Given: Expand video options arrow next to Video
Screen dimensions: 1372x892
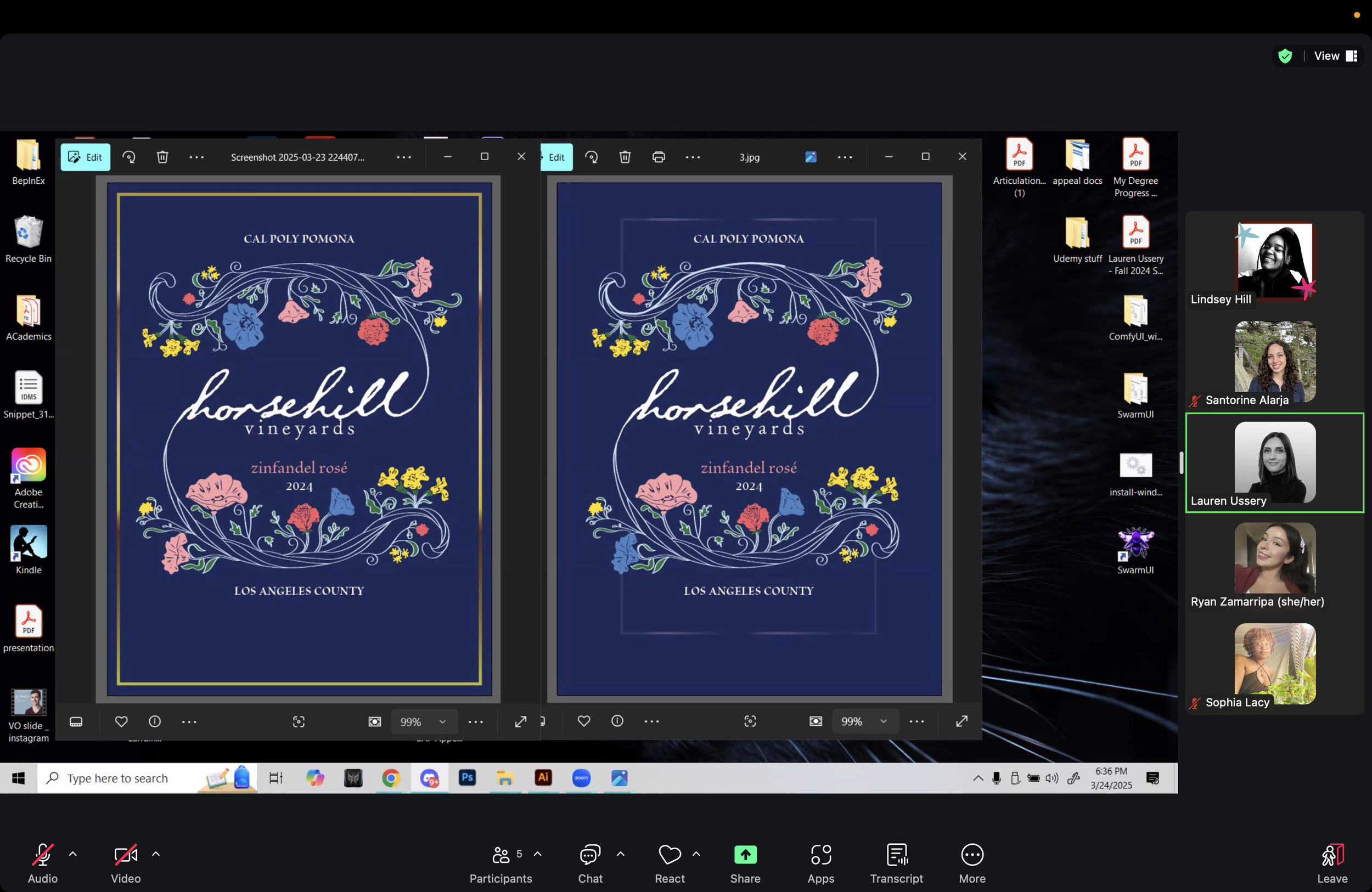Looking at the screenshot, I should pos(156,854).
